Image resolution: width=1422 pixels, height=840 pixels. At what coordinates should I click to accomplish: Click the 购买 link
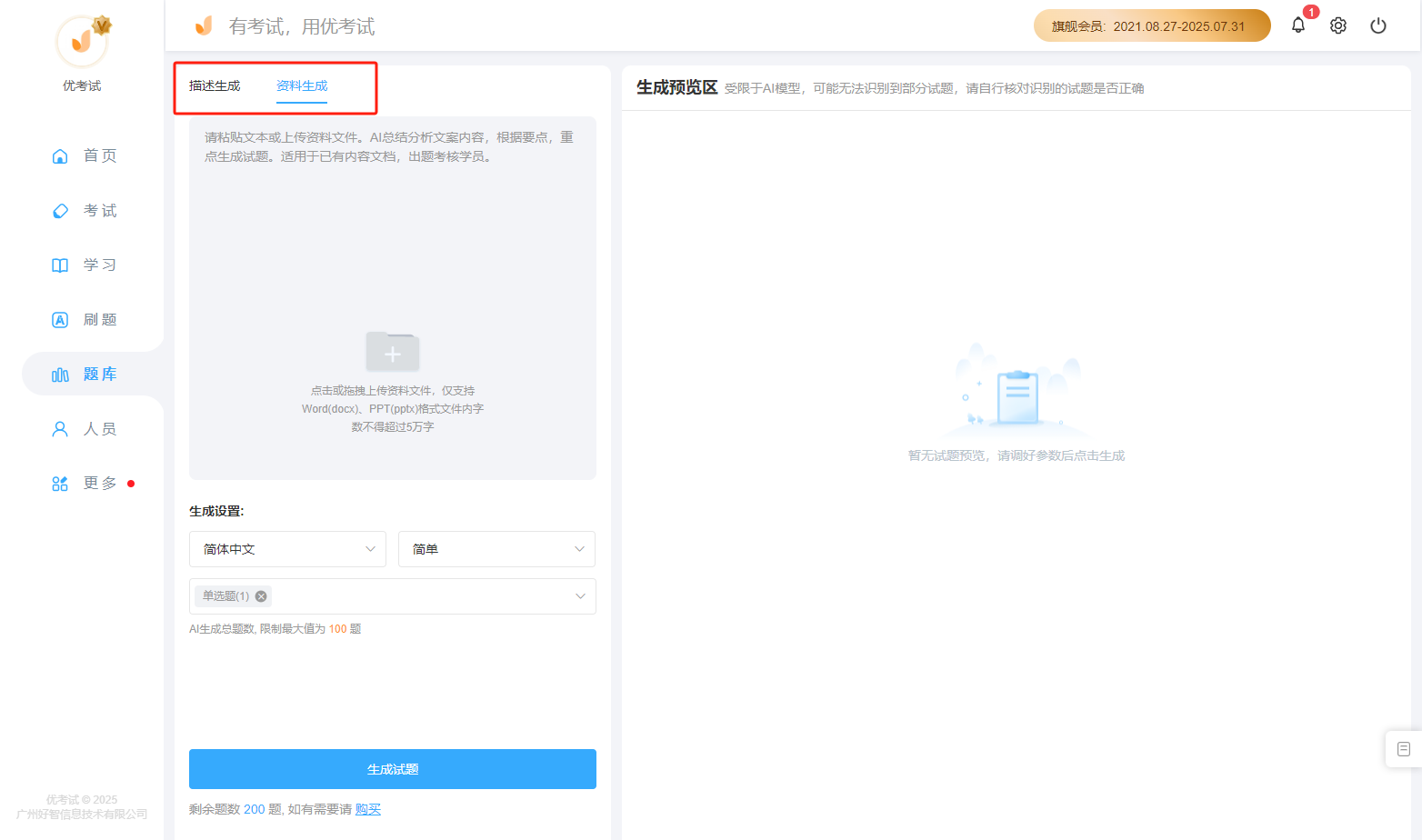(x=368, y=809)
